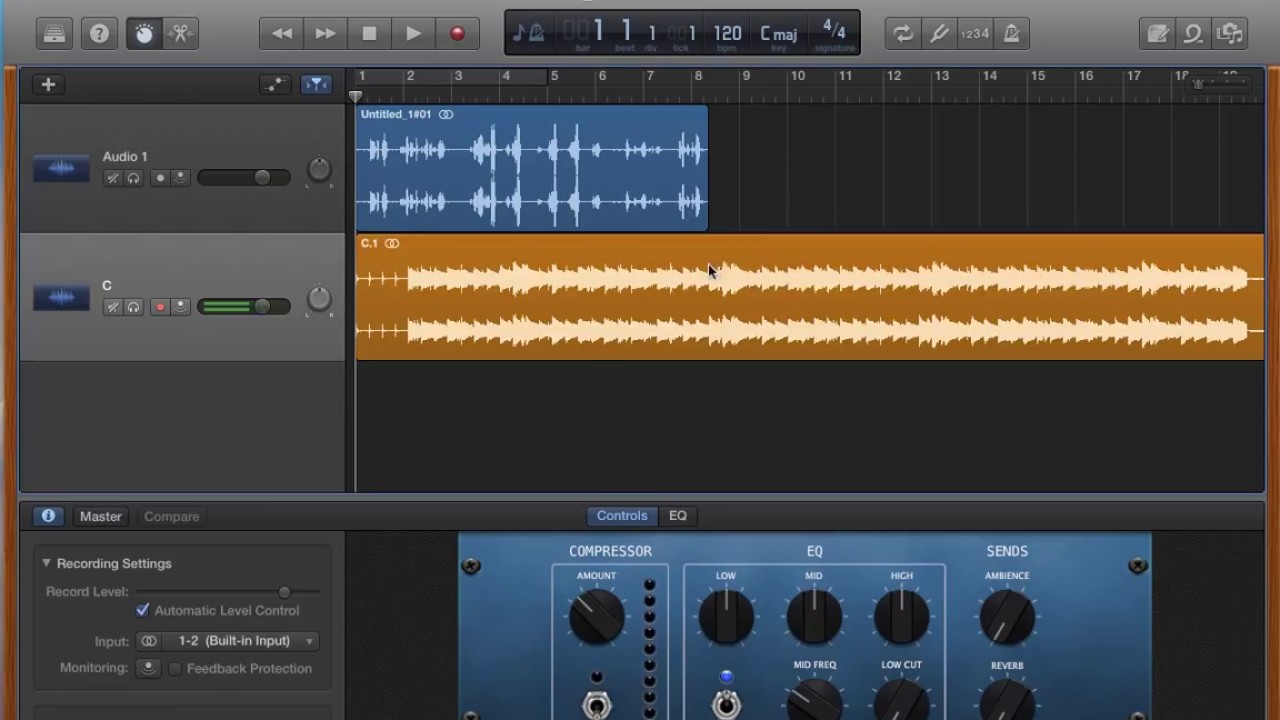Image resolution: width=1280 pixels, height=720 pixels.
Task: Click the playhead marker at bar 1
Action: (x=356, y=97)
